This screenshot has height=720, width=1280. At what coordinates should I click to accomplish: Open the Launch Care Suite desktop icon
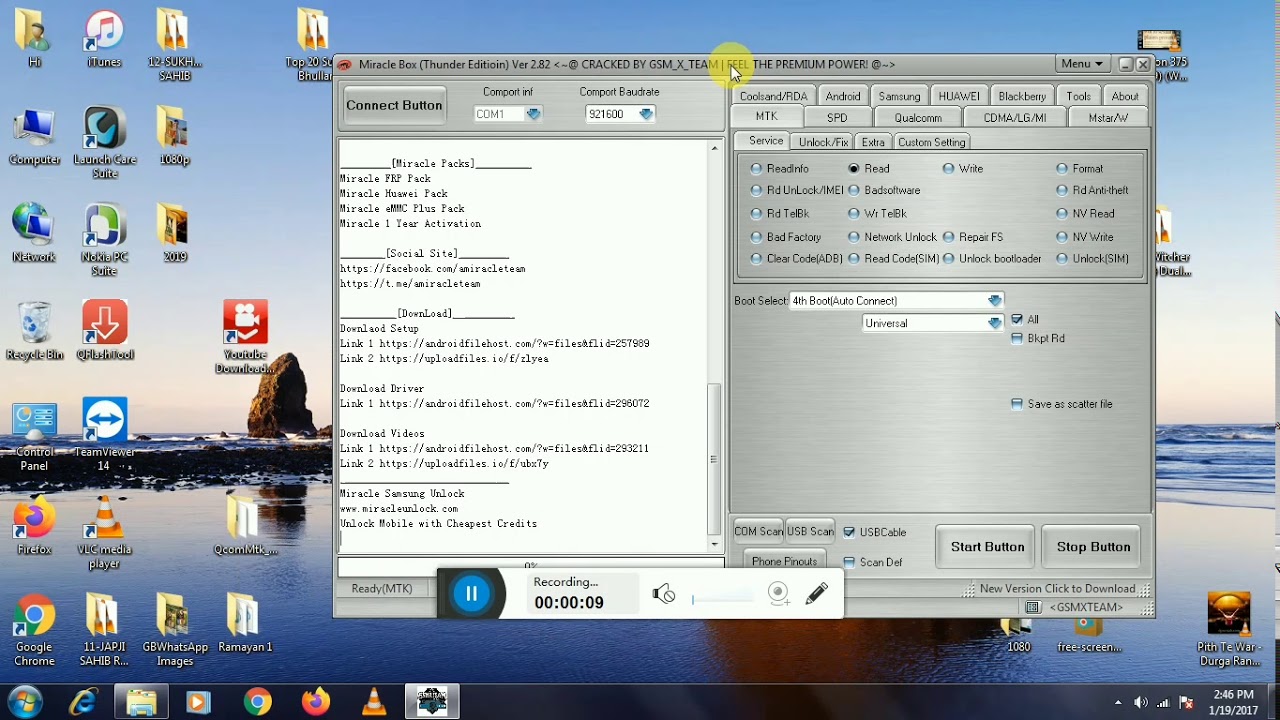tap(104, 143)
